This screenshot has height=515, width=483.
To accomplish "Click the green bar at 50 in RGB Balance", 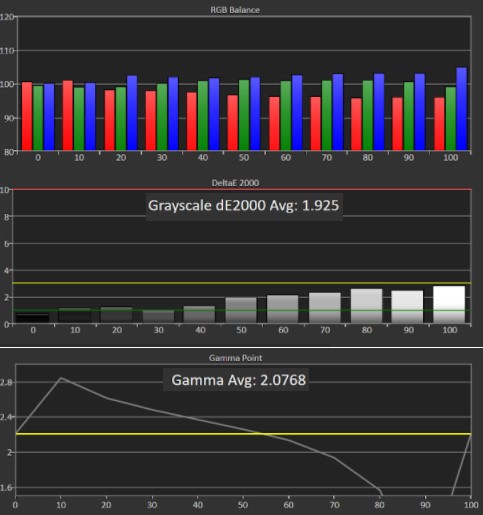I will point(244,115).
